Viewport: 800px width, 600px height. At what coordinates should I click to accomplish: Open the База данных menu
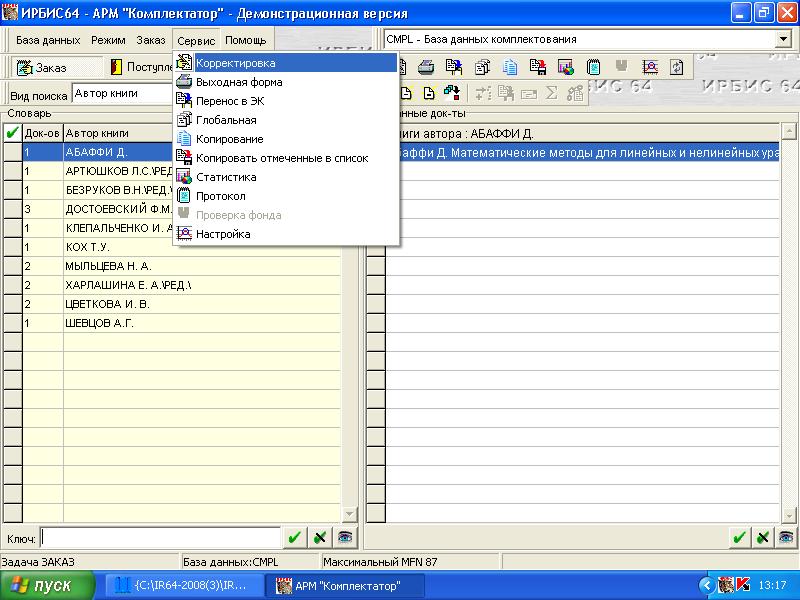pos(48,40)
